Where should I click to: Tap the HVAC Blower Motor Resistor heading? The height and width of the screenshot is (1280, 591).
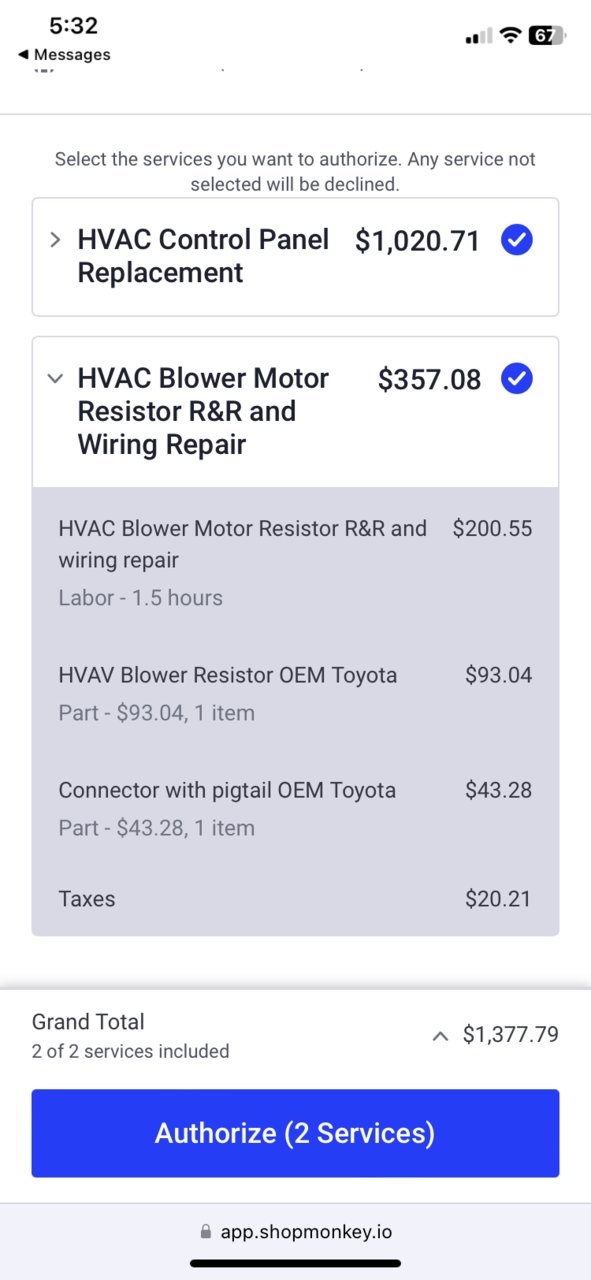click(x=203, y=411)
